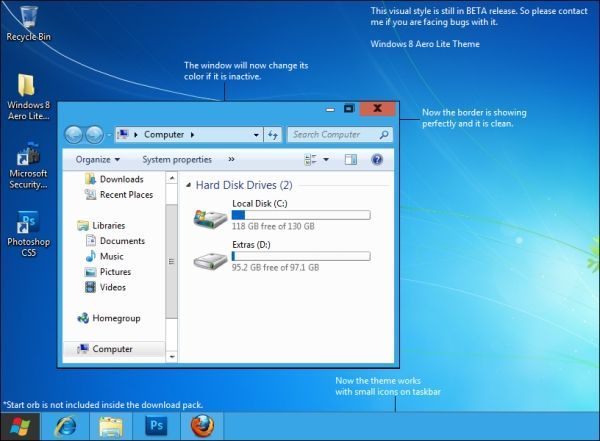Viewport: 600px width, 441px height.
Task: Open the view options dropdown arrow
Action: tap(326, 160)
